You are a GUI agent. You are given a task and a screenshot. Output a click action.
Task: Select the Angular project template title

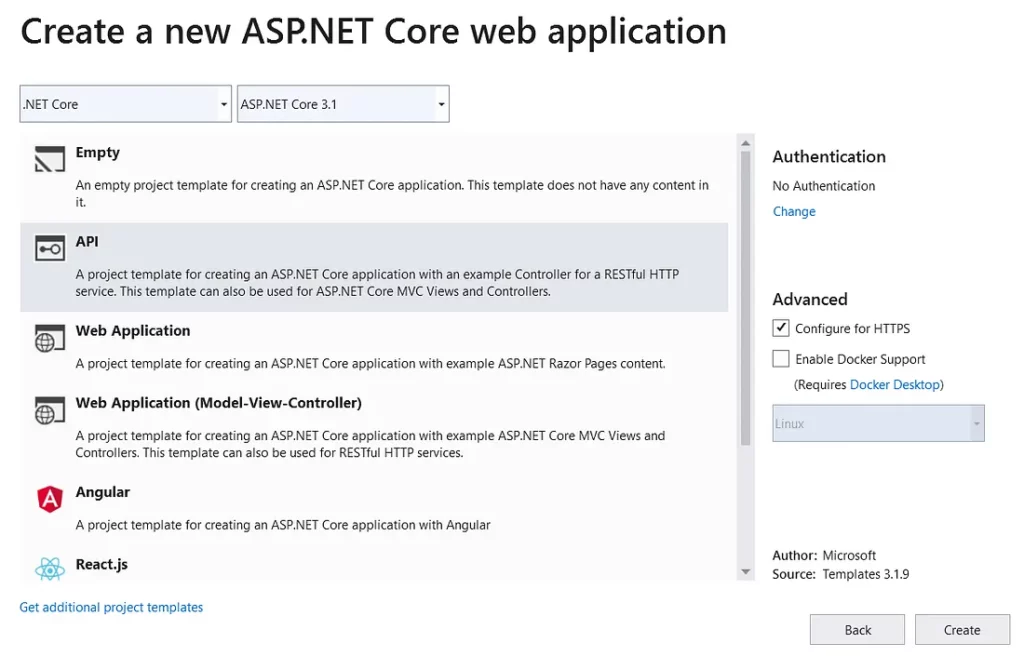pyautogui.click(x=103, y=492)
